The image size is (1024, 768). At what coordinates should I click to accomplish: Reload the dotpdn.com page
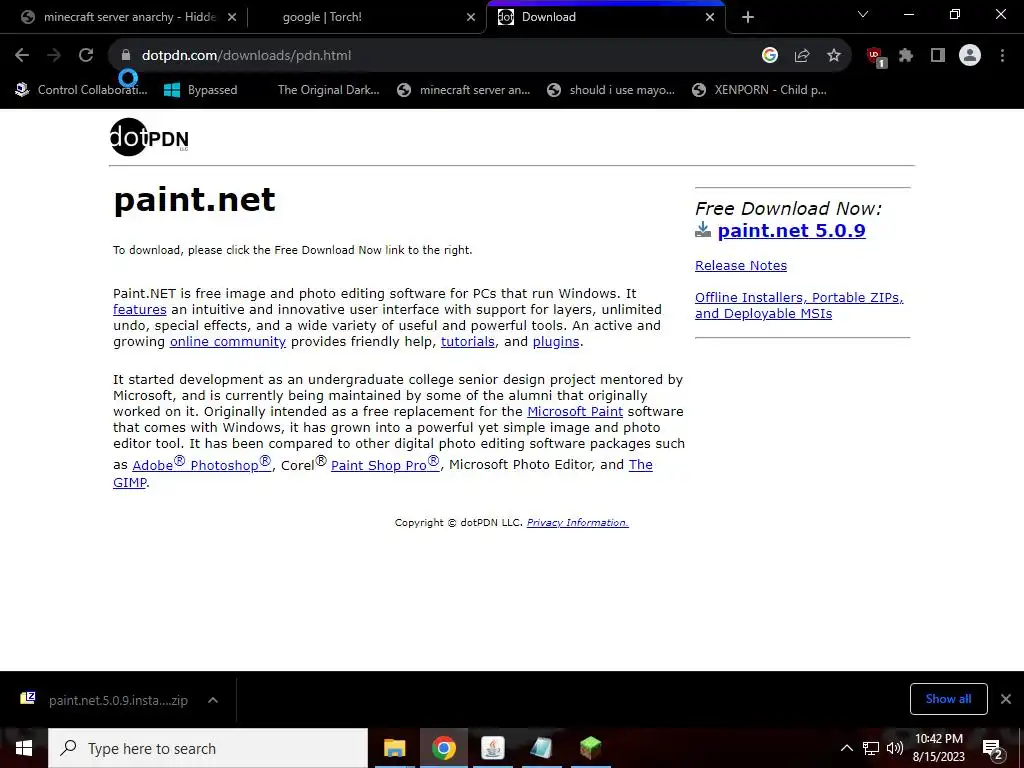point(86,56)
